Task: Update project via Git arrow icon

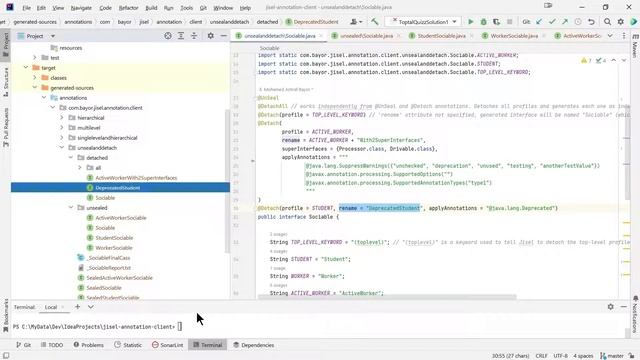Action: coord(539,22)
